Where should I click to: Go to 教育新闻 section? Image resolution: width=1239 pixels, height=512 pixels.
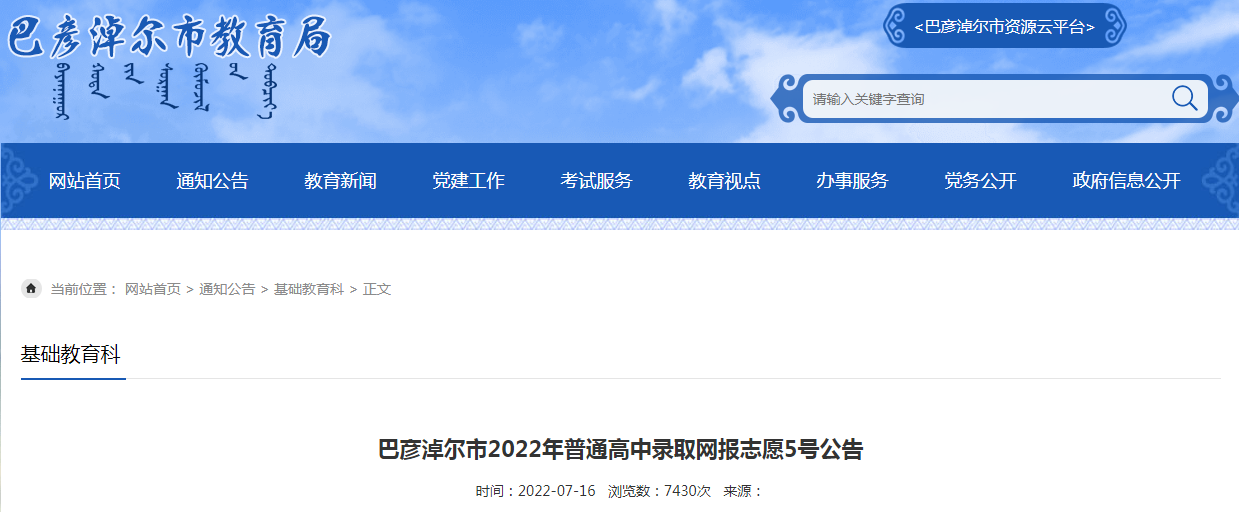341,181
